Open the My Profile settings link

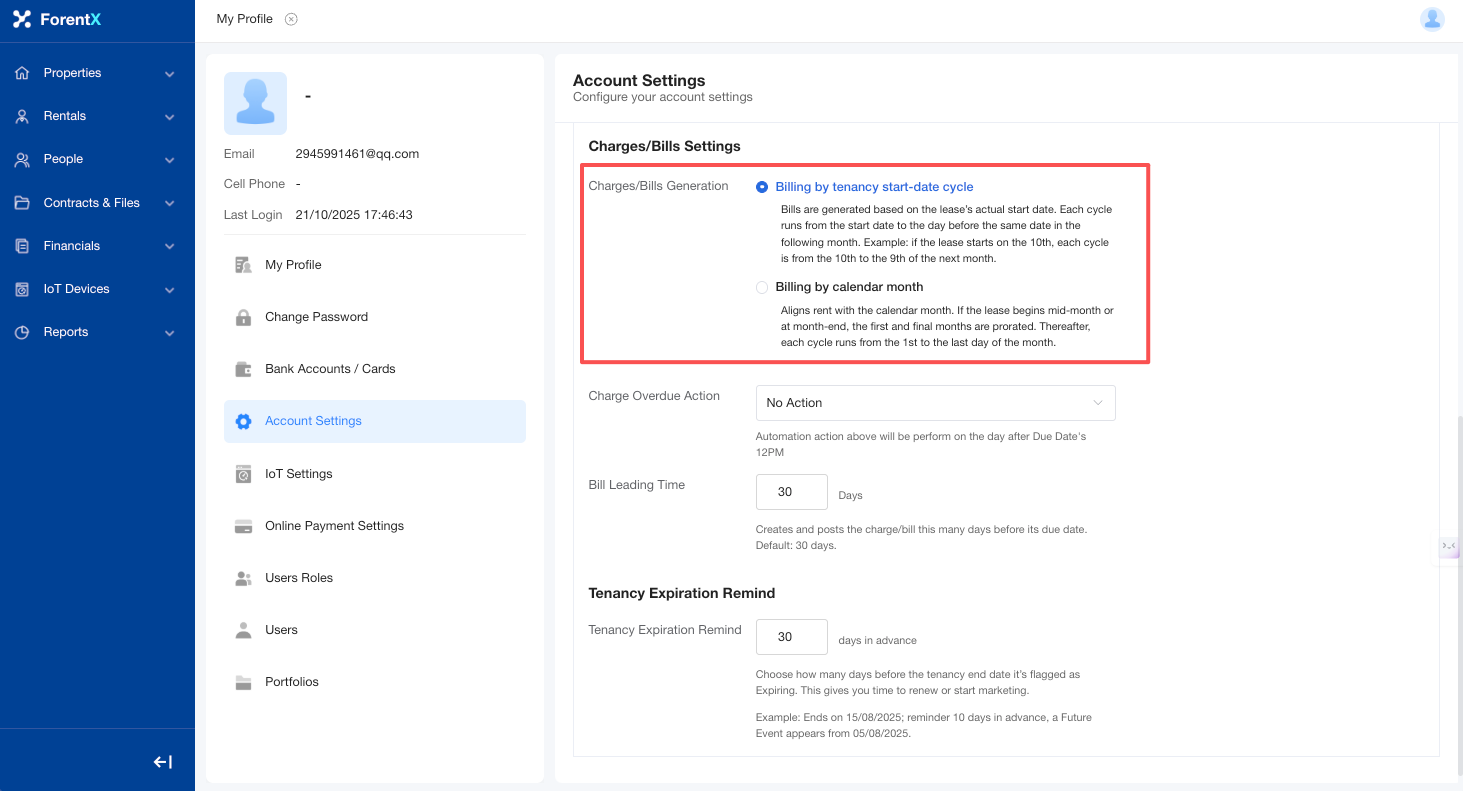point(293,265)
